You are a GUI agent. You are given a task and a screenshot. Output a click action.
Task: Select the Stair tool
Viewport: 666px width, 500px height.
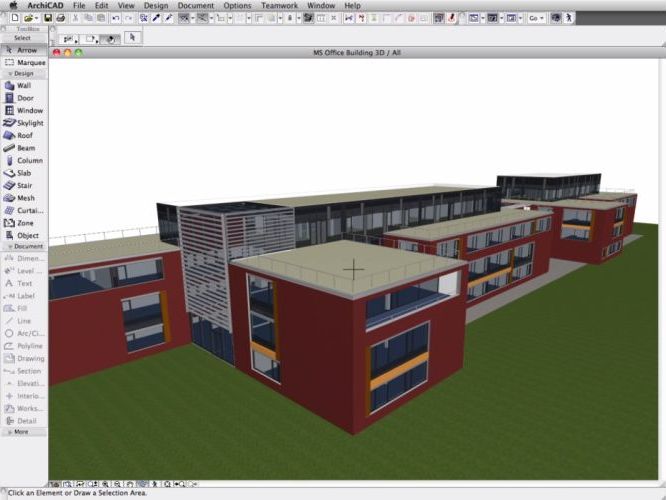tap(24, 186)
